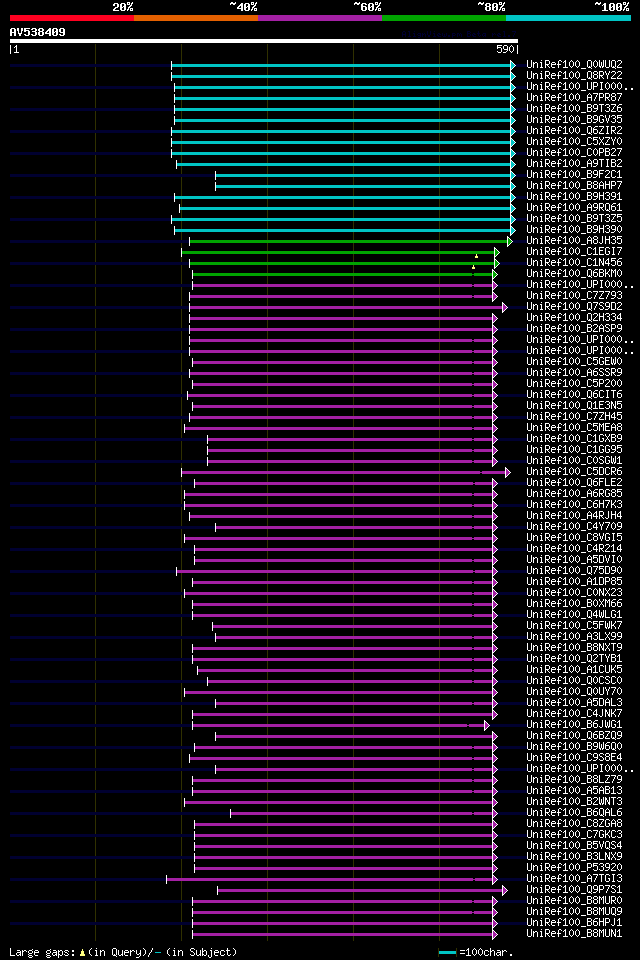Click the cyan alignment bar for B9F2C1
Viewport: 640px width, 960px height.
[x=365, y=176]
